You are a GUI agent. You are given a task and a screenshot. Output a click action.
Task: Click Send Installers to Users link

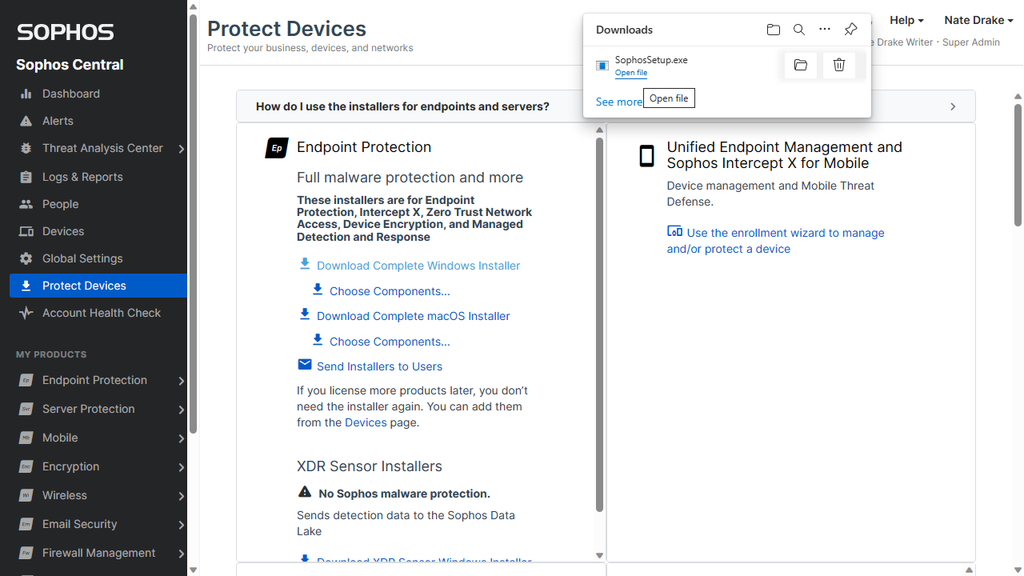pos(379,366)
